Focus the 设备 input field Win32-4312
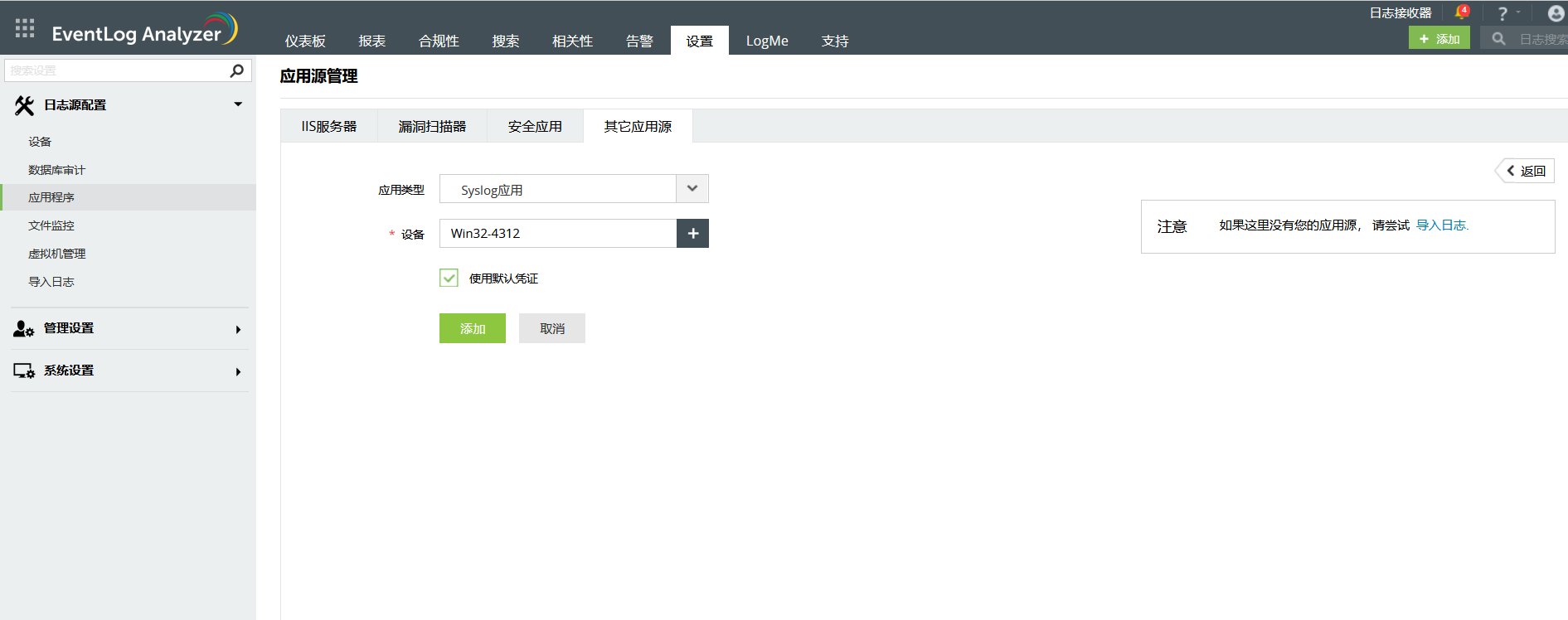 558,234
